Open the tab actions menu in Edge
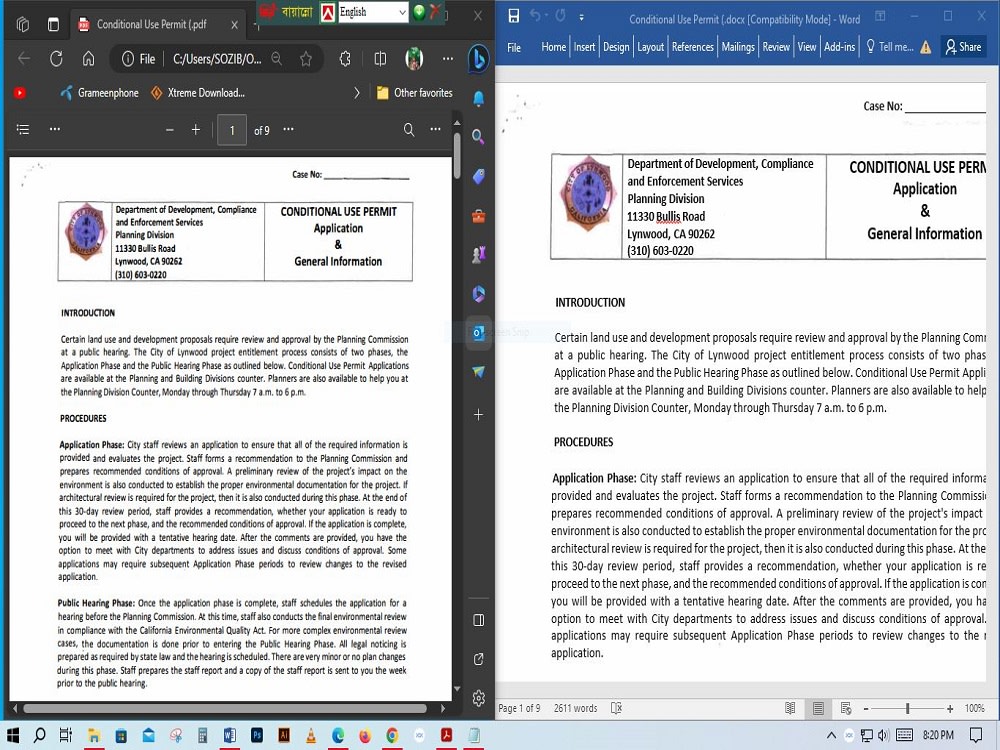Viewport: 1000px width, 750px height. click(x=54, y=24)
